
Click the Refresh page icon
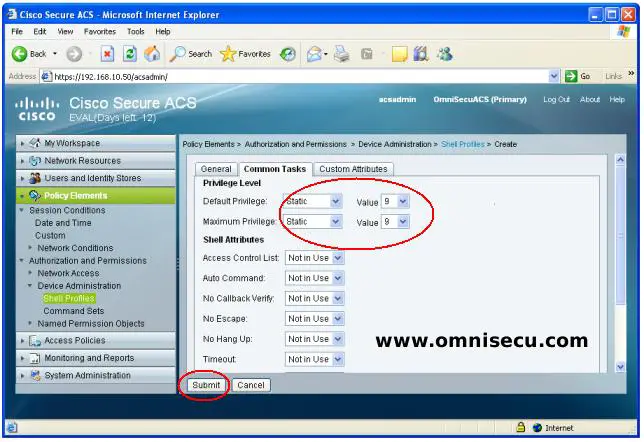(130, 54)
